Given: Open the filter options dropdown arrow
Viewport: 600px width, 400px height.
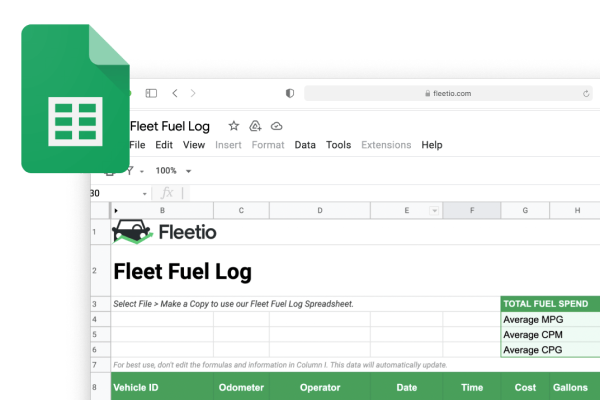Looking at the screenshot, I should [x=142, y=171].
